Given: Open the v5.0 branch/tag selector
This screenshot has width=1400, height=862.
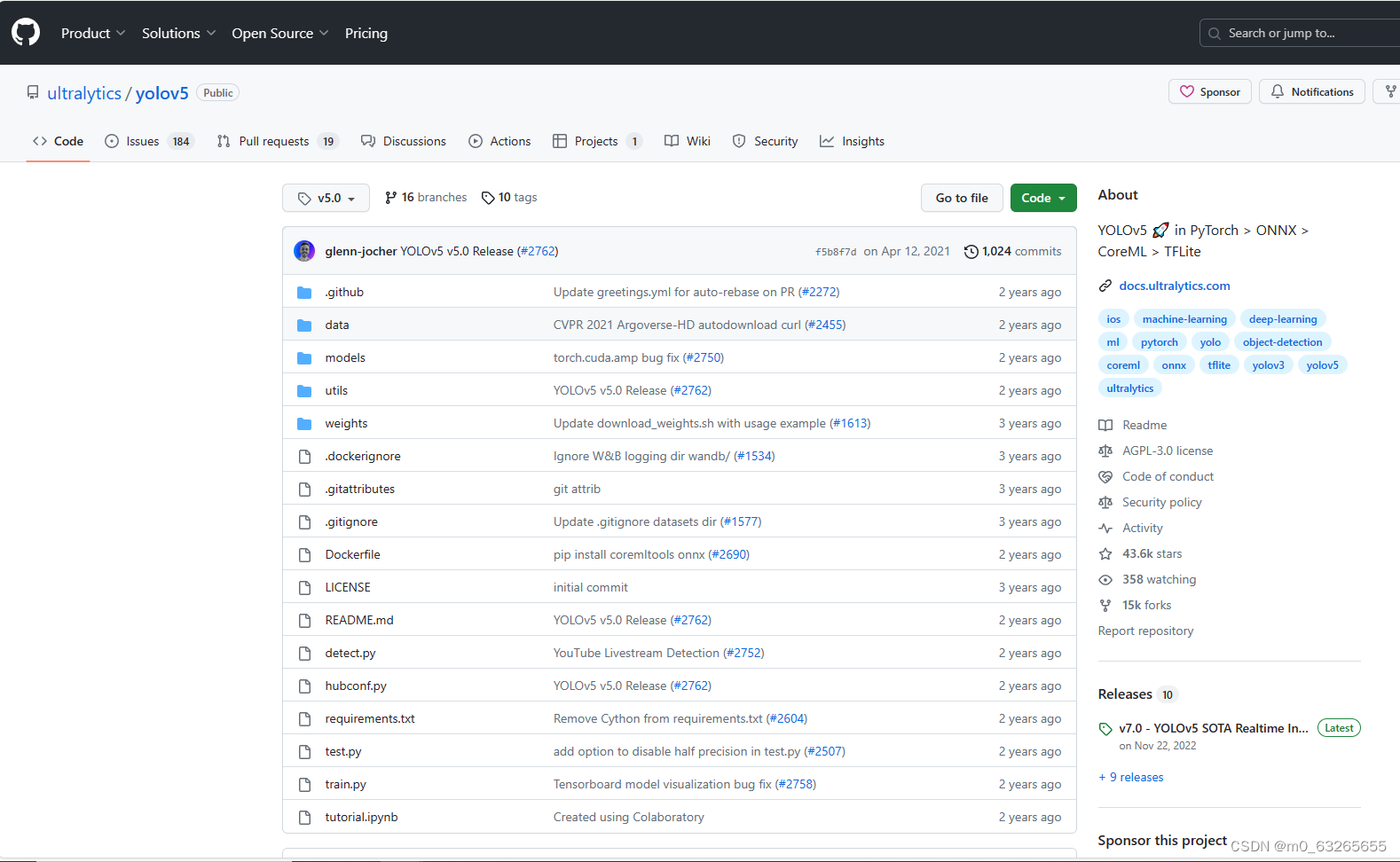Looking at the screenshot, I should pos(326,198).
